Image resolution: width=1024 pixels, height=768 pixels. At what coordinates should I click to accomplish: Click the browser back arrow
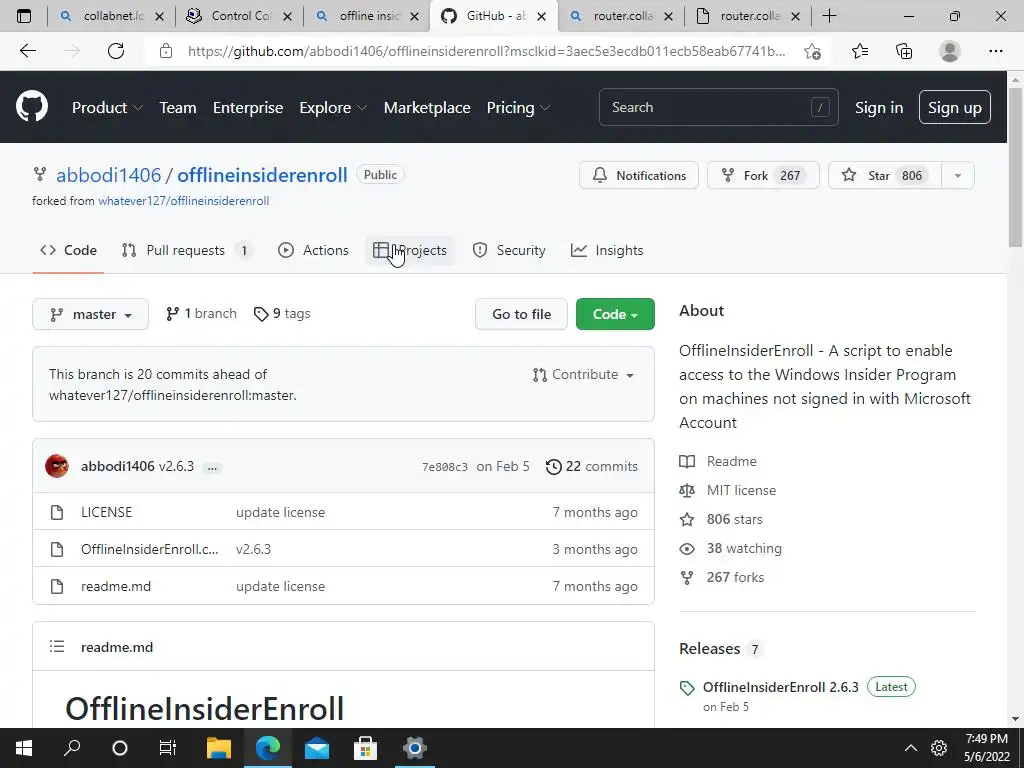(x=28, y=51)
